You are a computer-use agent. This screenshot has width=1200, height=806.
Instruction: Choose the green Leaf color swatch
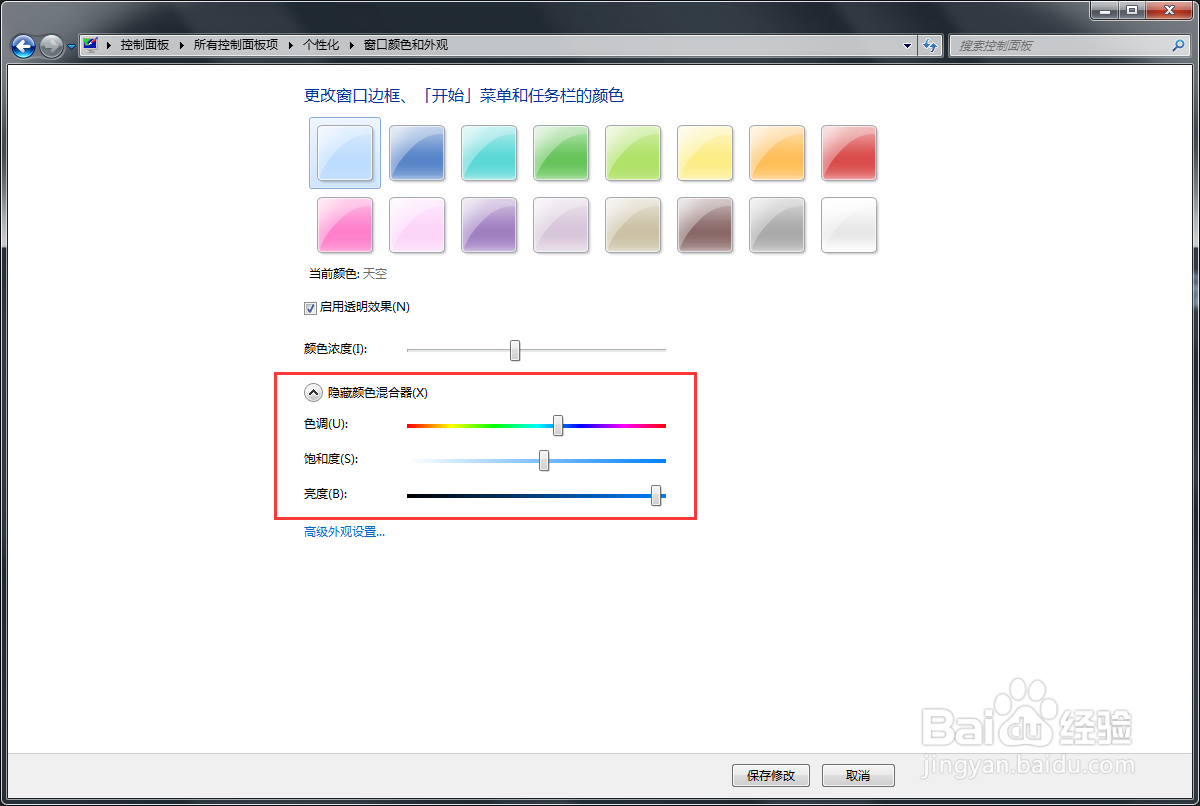tap(561, 153)
